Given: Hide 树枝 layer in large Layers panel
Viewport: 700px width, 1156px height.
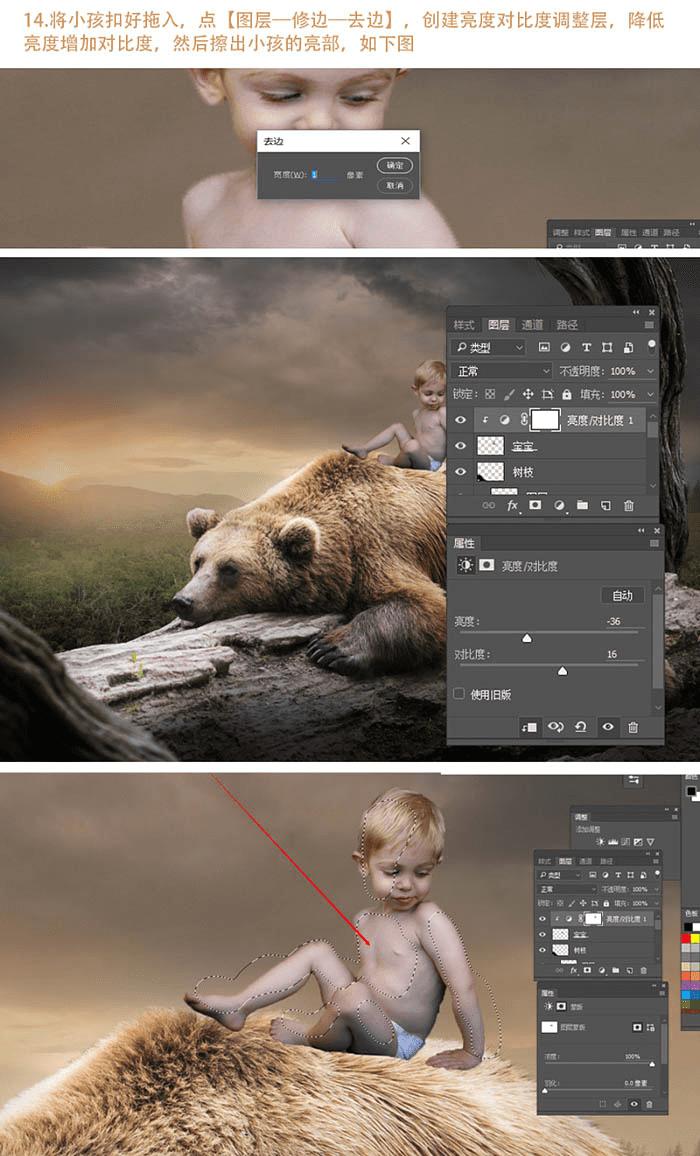Looking at the screenshot, I should [460, 471].
